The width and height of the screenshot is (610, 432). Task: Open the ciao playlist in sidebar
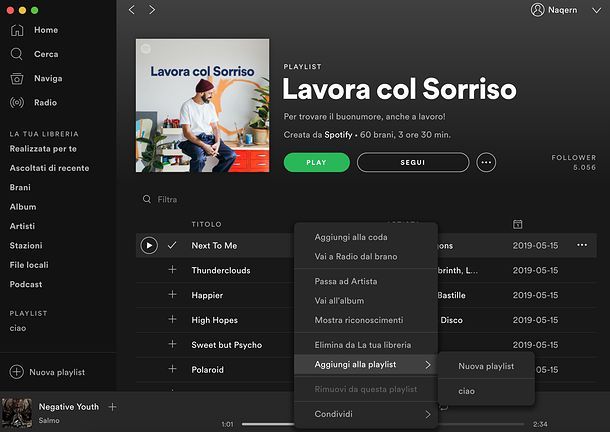click(18, 328)
